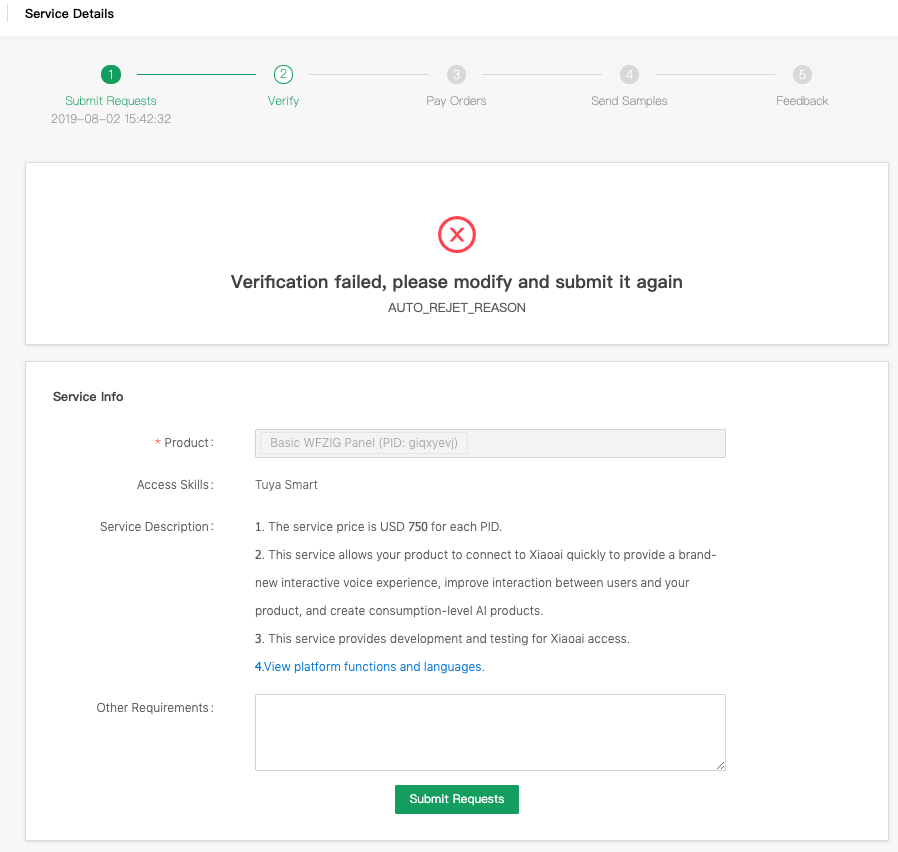Click the progress line between steps 1 and 2
This screenshot has height=852, width=898.
point(196,74)
